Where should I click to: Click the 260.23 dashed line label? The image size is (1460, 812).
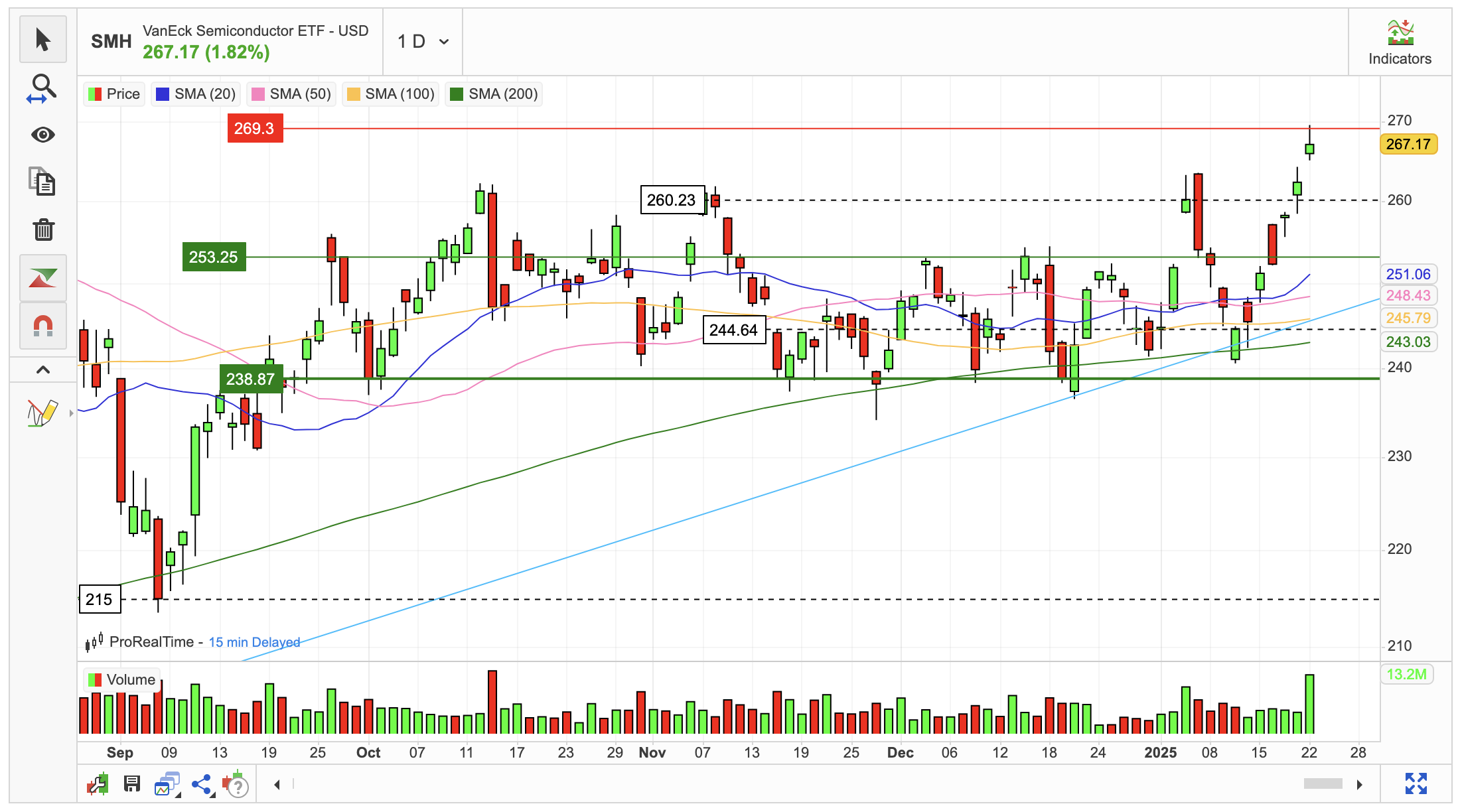coord(672,200)
